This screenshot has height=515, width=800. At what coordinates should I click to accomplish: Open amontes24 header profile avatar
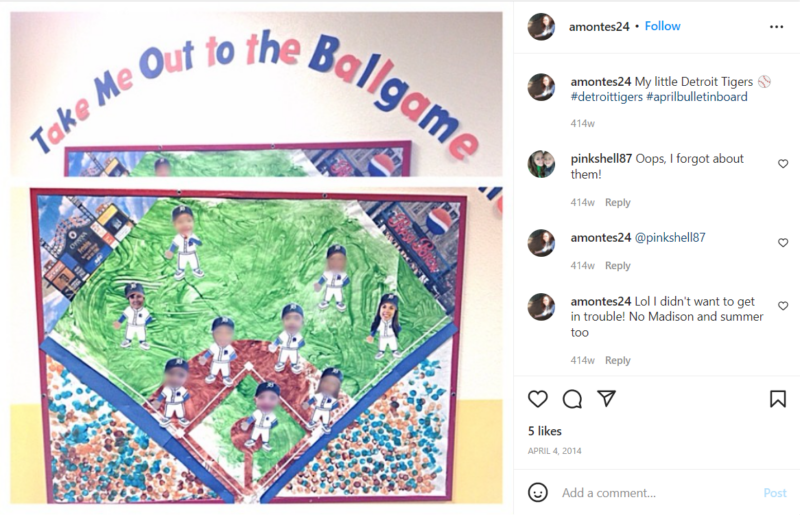pyautogui.click(x=541, y=27)
